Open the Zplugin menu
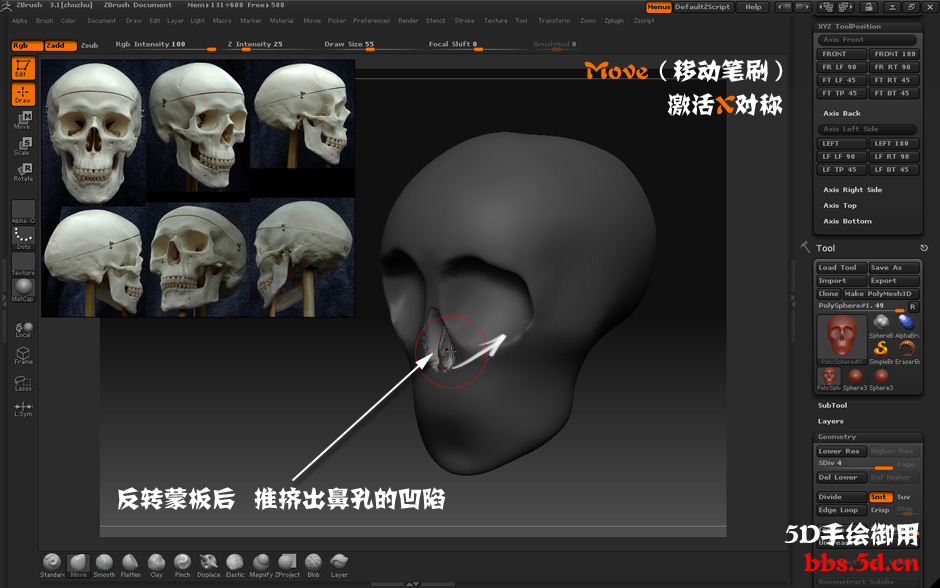Image resolution: width=940 pixels, height=588 pixels. click(614, 20)
